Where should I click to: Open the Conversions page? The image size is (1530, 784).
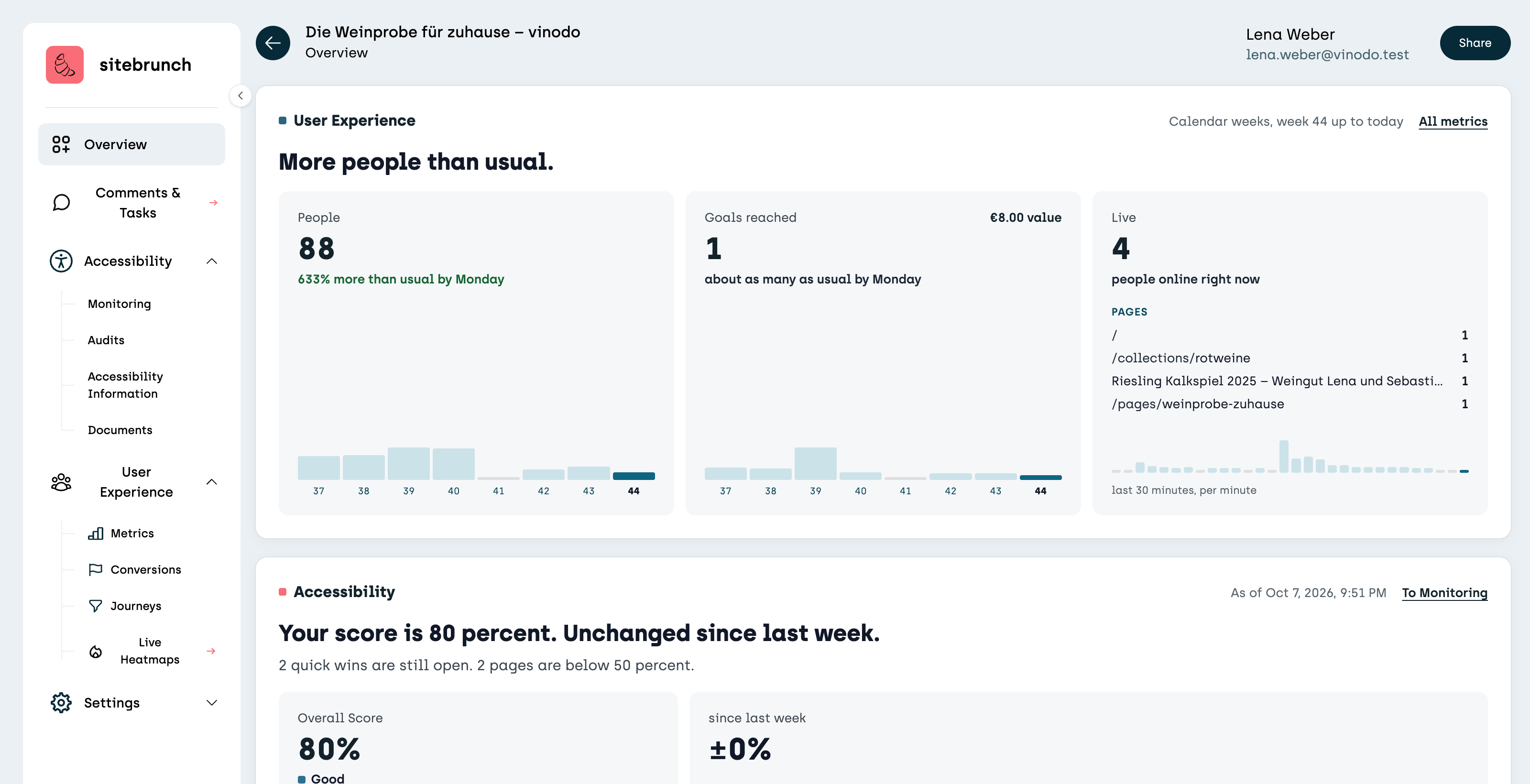pyautogui.click(x=145, y=569)
